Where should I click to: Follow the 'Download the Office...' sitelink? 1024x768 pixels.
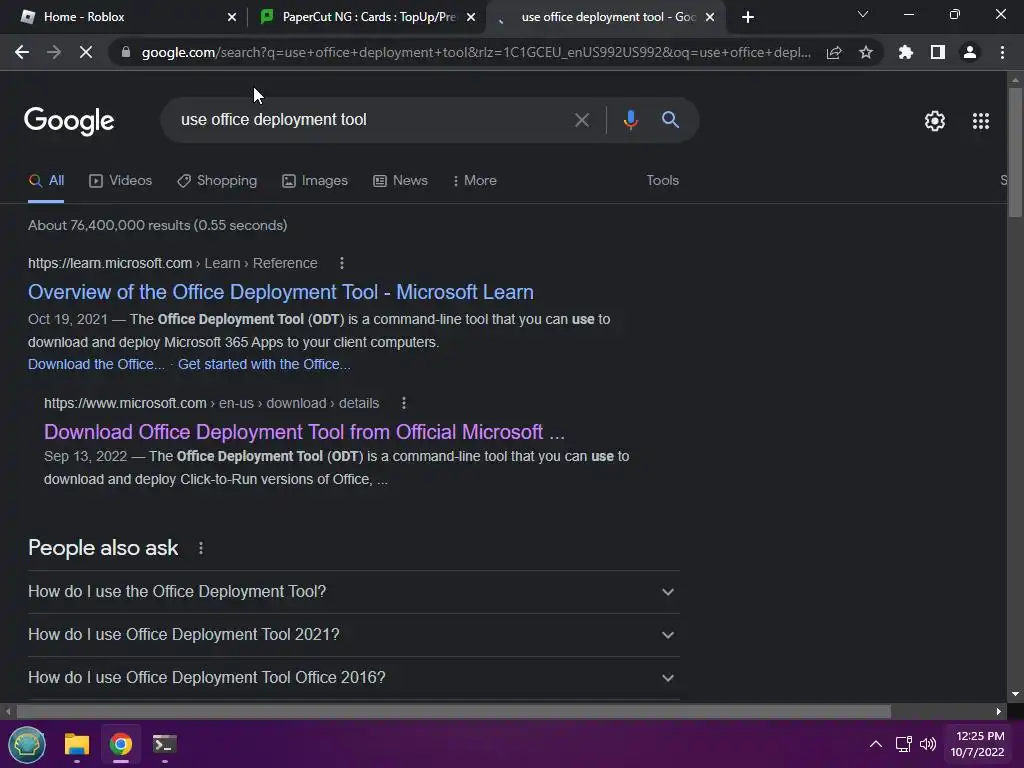pos(96,364)
